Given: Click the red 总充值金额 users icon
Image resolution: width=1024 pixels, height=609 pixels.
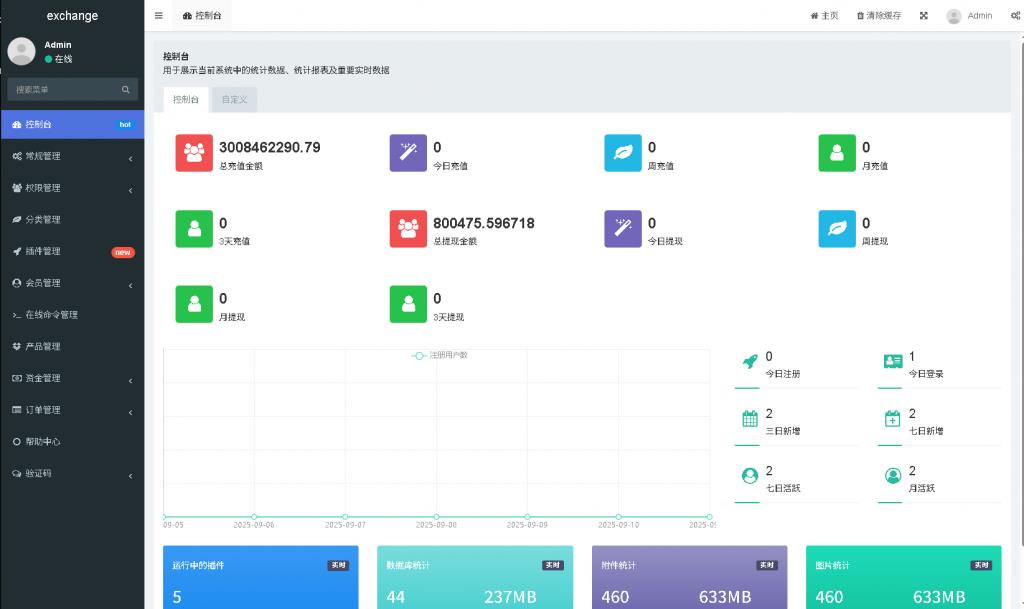Looking at the screenshot, I should 194,153.
